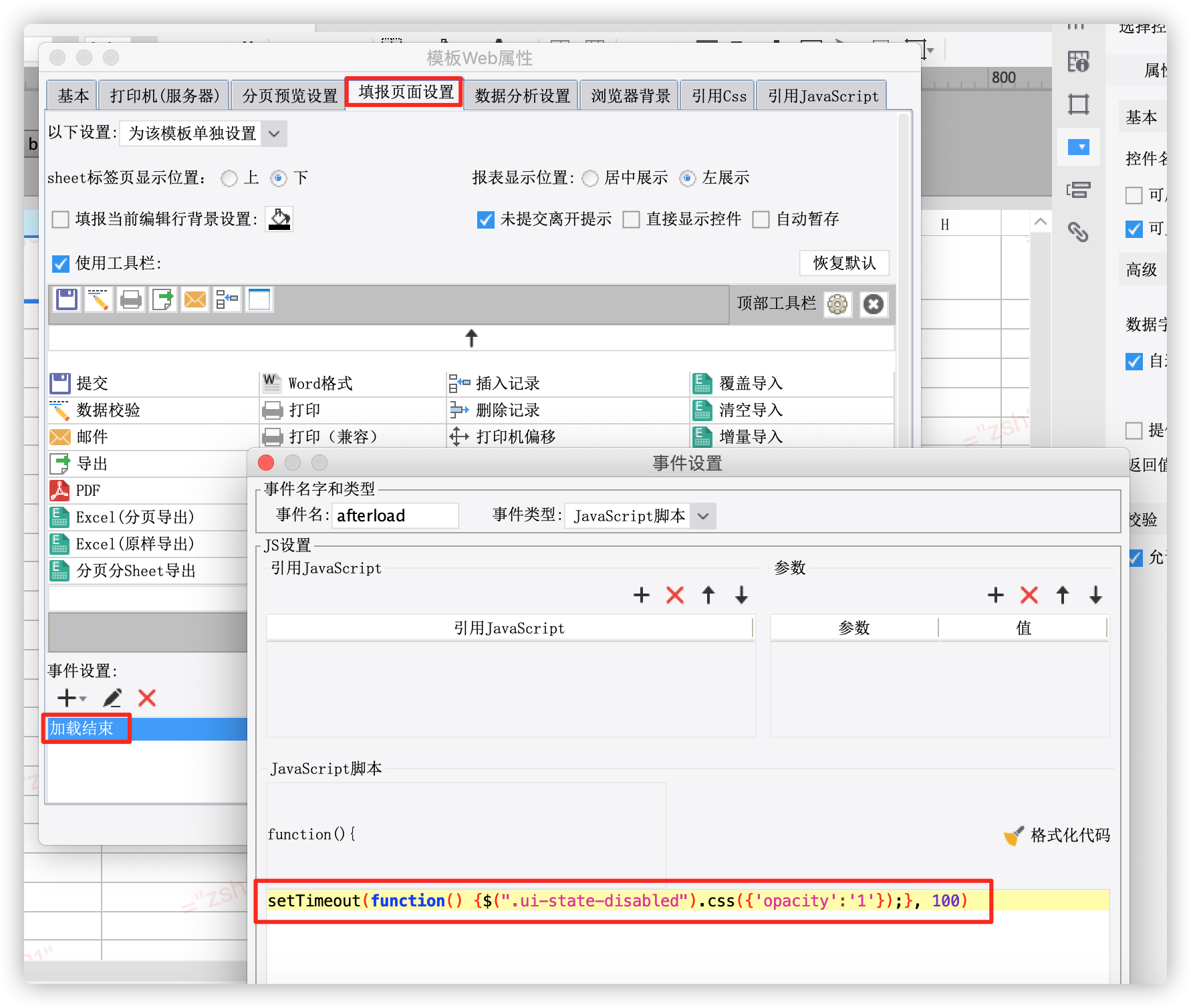Screen dimensions: 1191x1008
Task: Click the export icon in the top toolbar
Action: tap(163, 299)
